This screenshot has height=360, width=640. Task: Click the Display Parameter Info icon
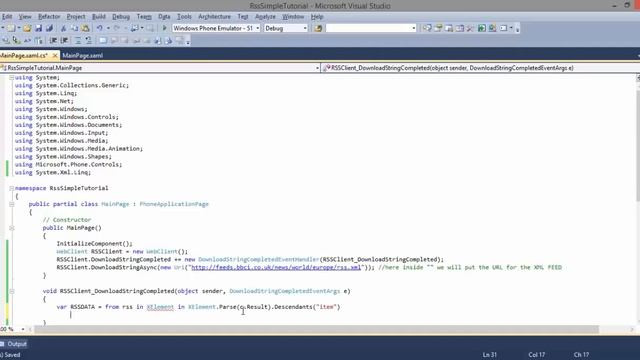point(16,40)
